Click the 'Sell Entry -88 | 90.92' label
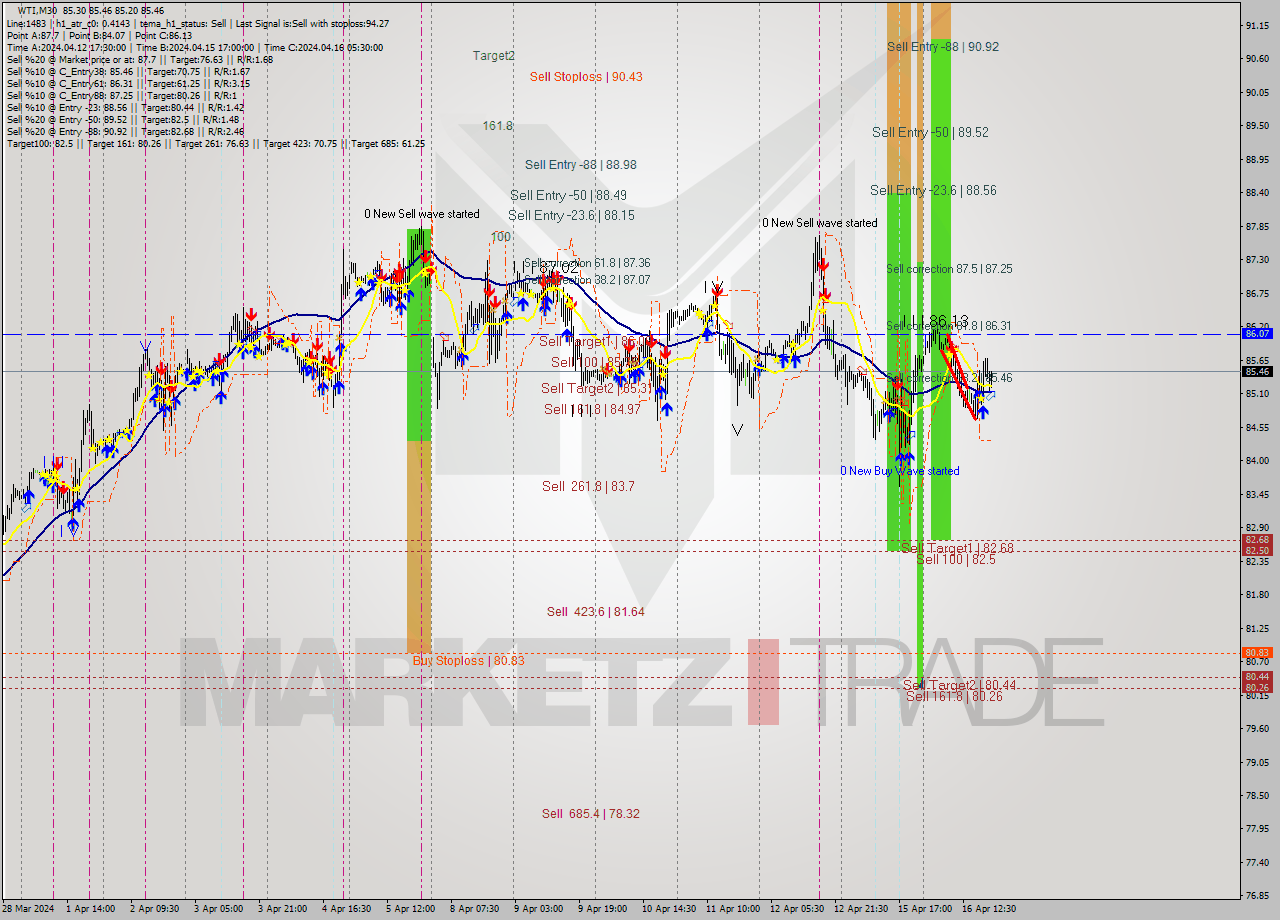 point(943,47)
